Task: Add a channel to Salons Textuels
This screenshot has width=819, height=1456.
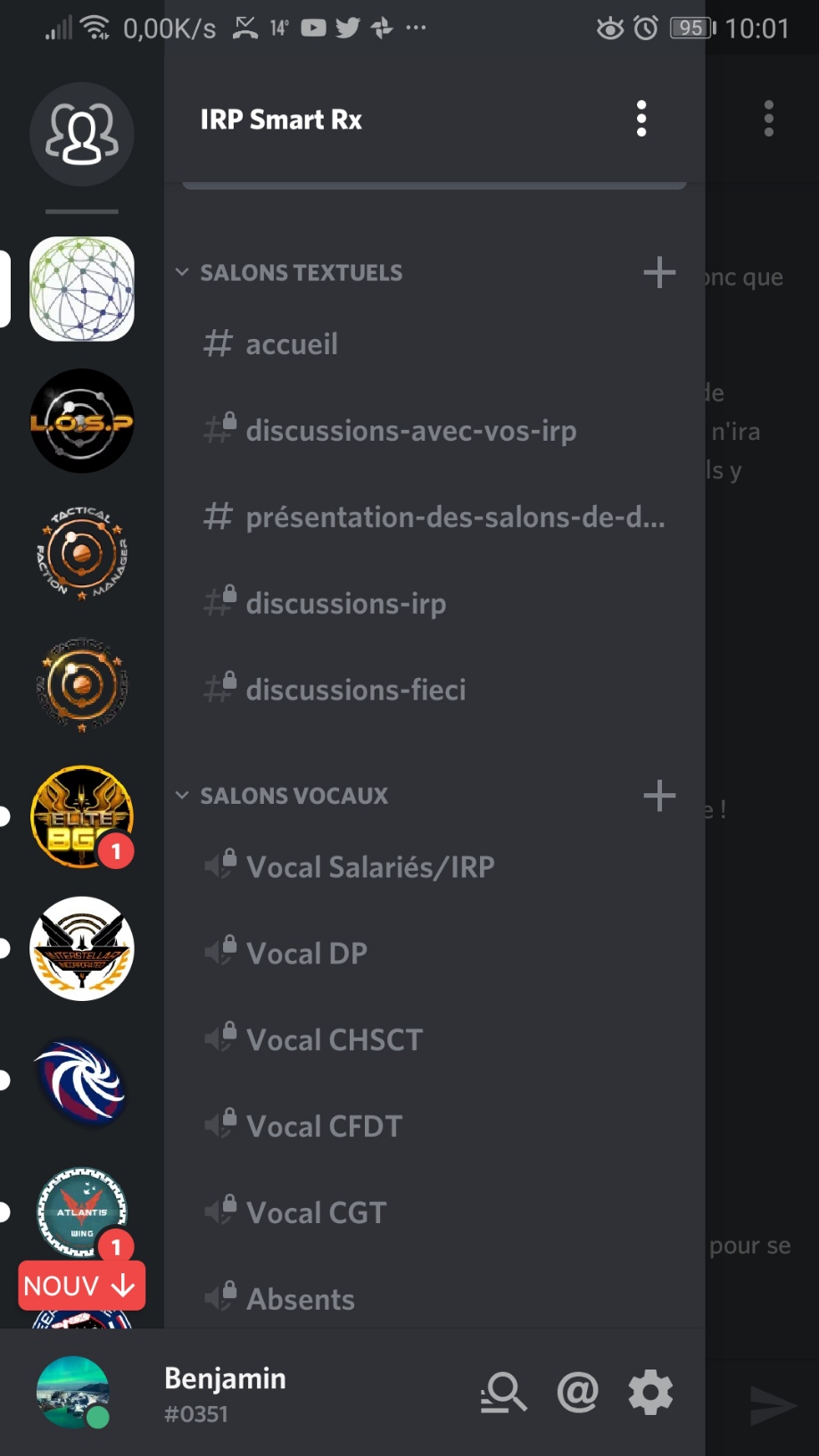Action: point(659,272)
